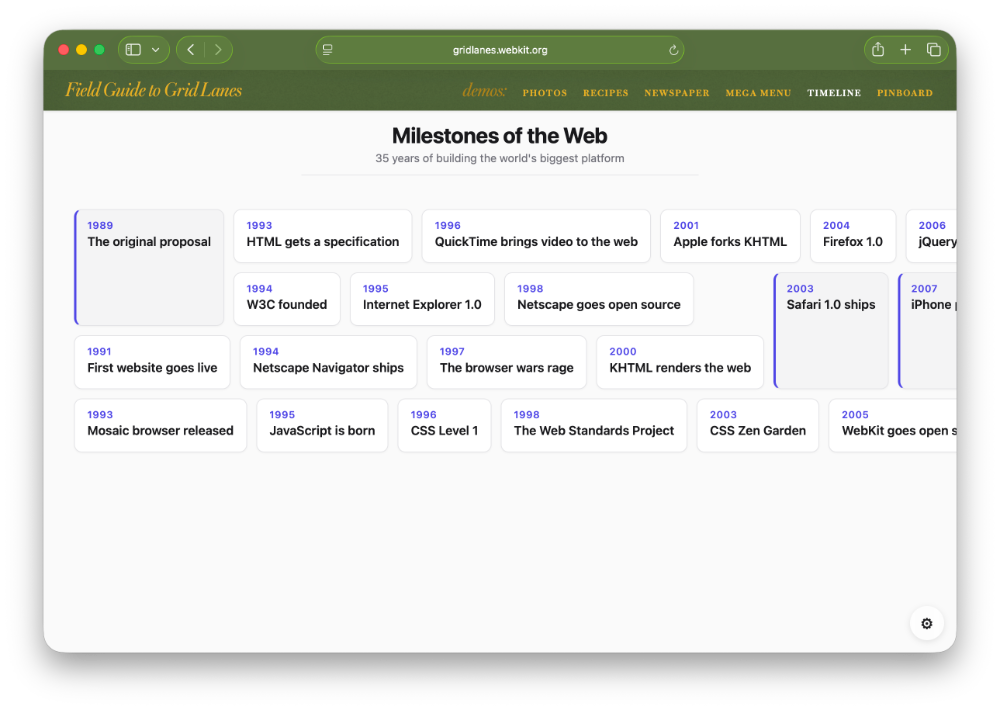This screenshot has width=1000, height=710.
Task: Click the W3C founded card
Action: pos(287,299)
